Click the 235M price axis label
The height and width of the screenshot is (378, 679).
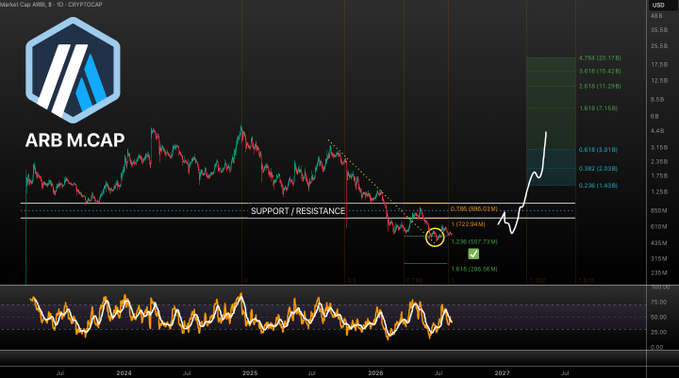point(659,273)
